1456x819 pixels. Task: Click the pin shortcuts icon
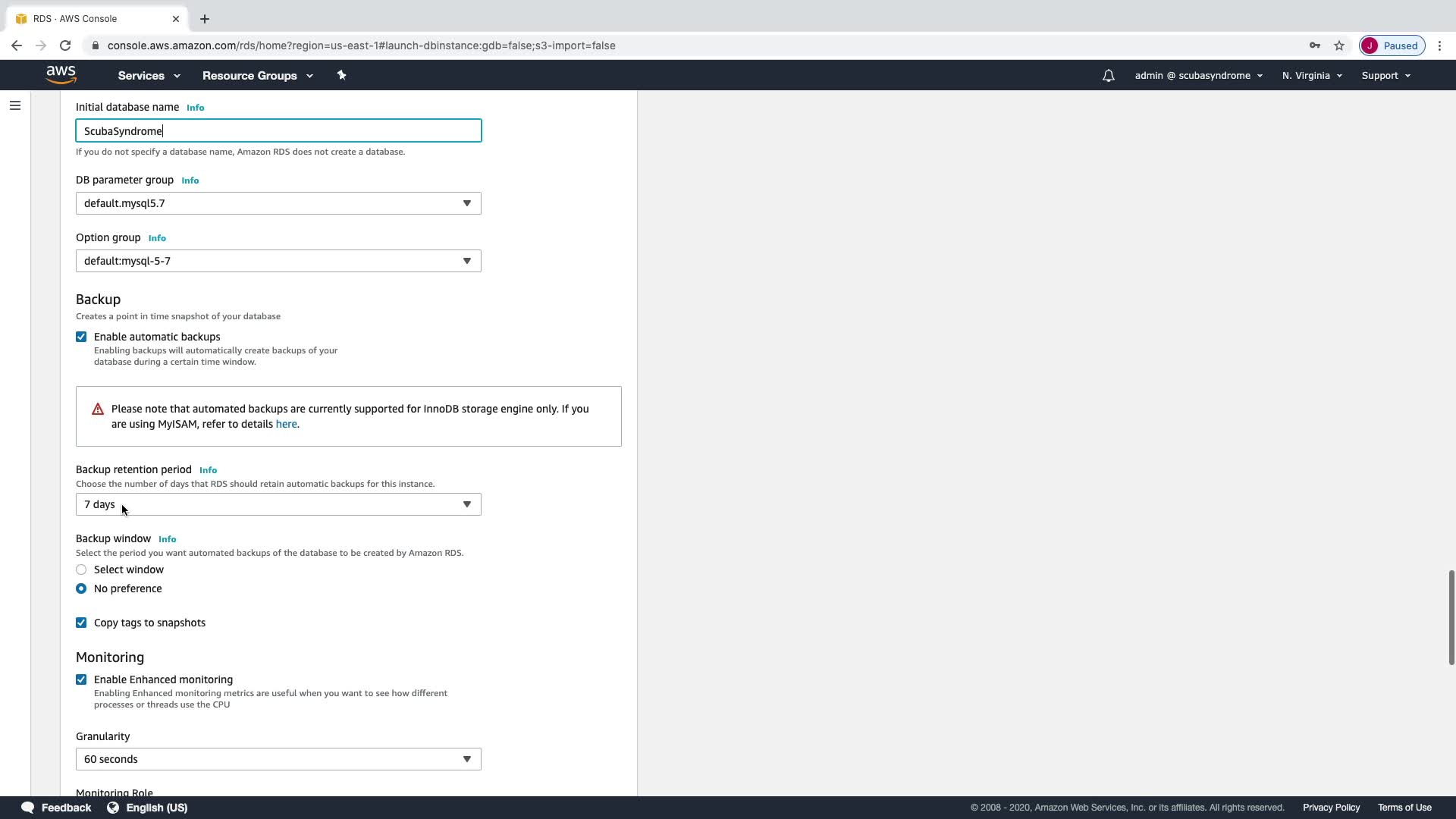(341, 75)
